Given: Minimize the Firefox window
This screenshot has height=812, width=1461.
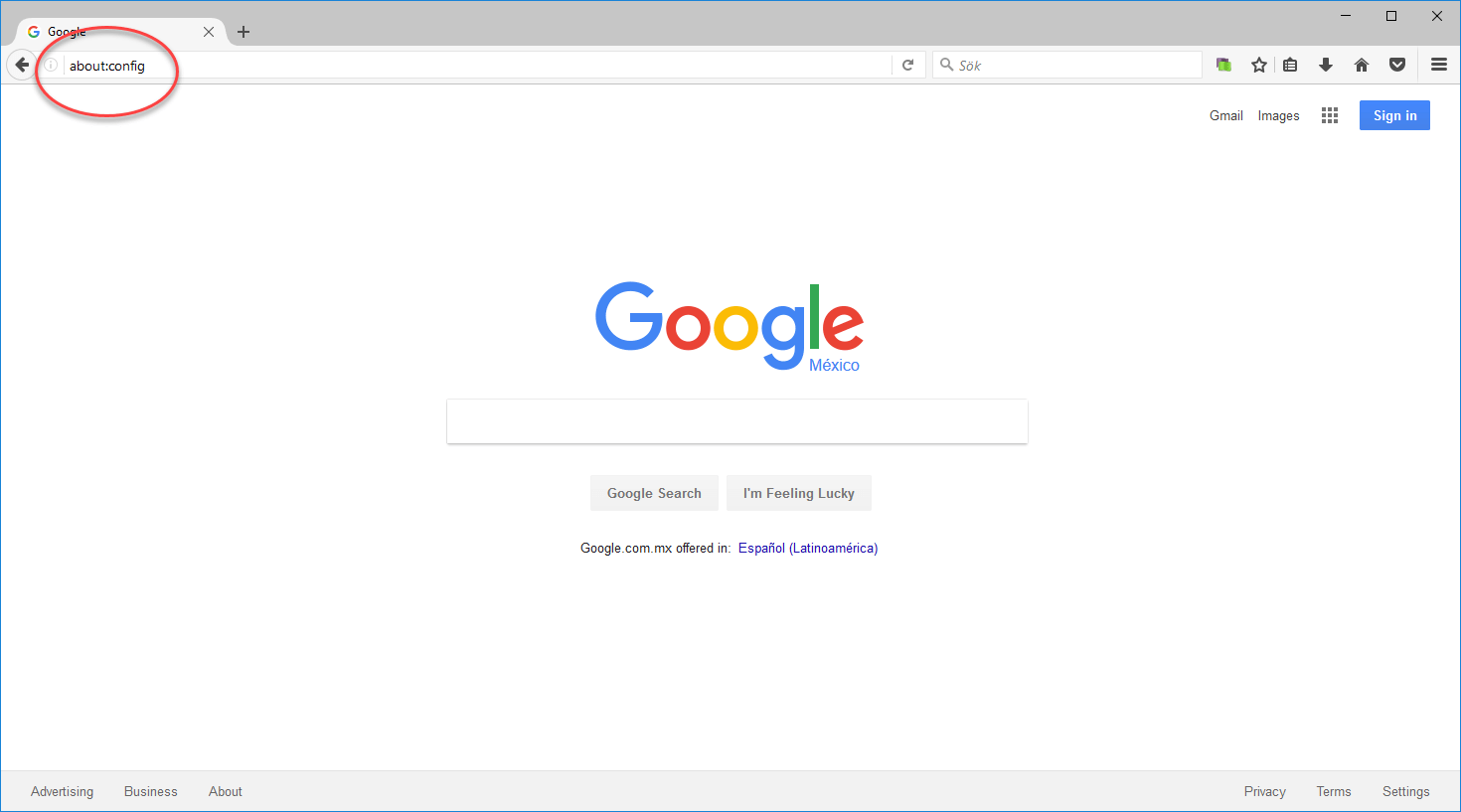Looking at the screenshot, I should click(x=1346, y=16).
